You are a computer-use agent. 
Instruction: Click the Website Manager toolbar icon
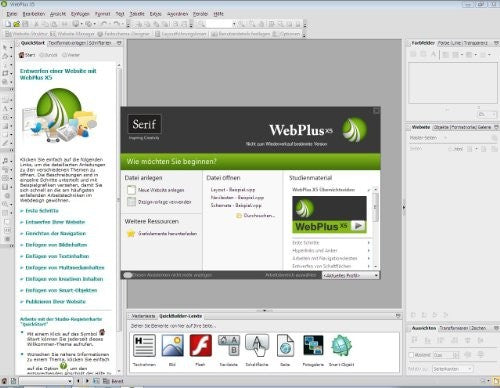[x=53, y=34]
